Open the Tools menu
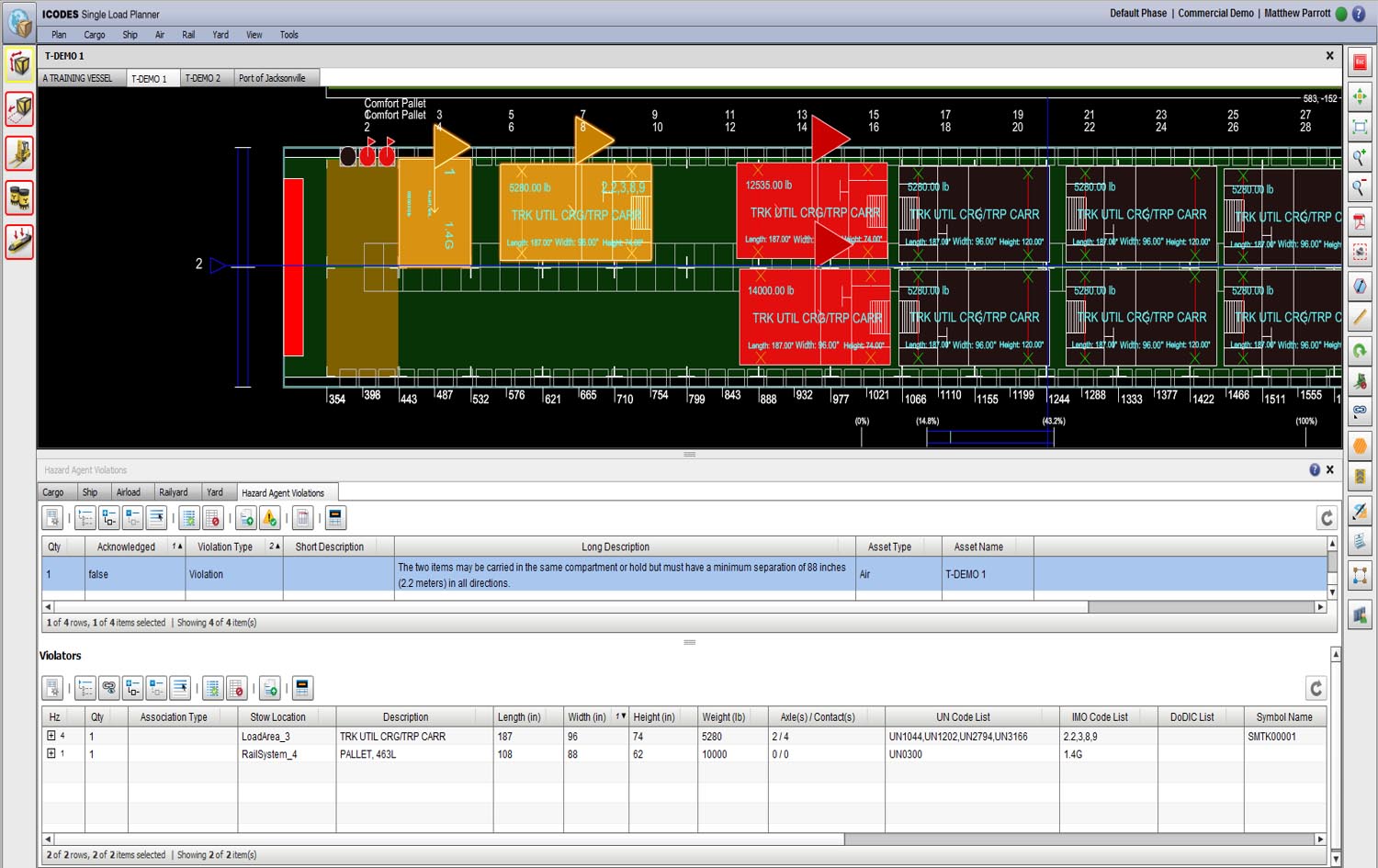The image size is (1378, 868). pyautogui.click(x=288, y=35)
